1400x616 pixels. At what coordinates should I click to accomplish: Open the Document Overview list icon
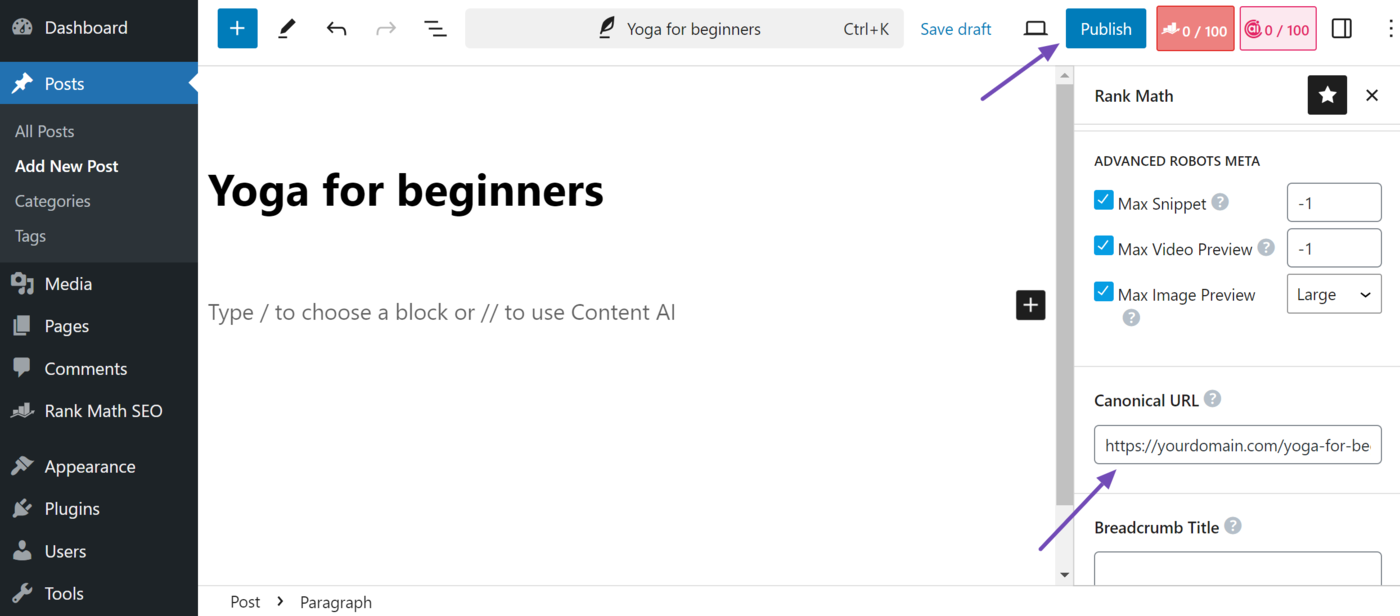coord(435,29)
